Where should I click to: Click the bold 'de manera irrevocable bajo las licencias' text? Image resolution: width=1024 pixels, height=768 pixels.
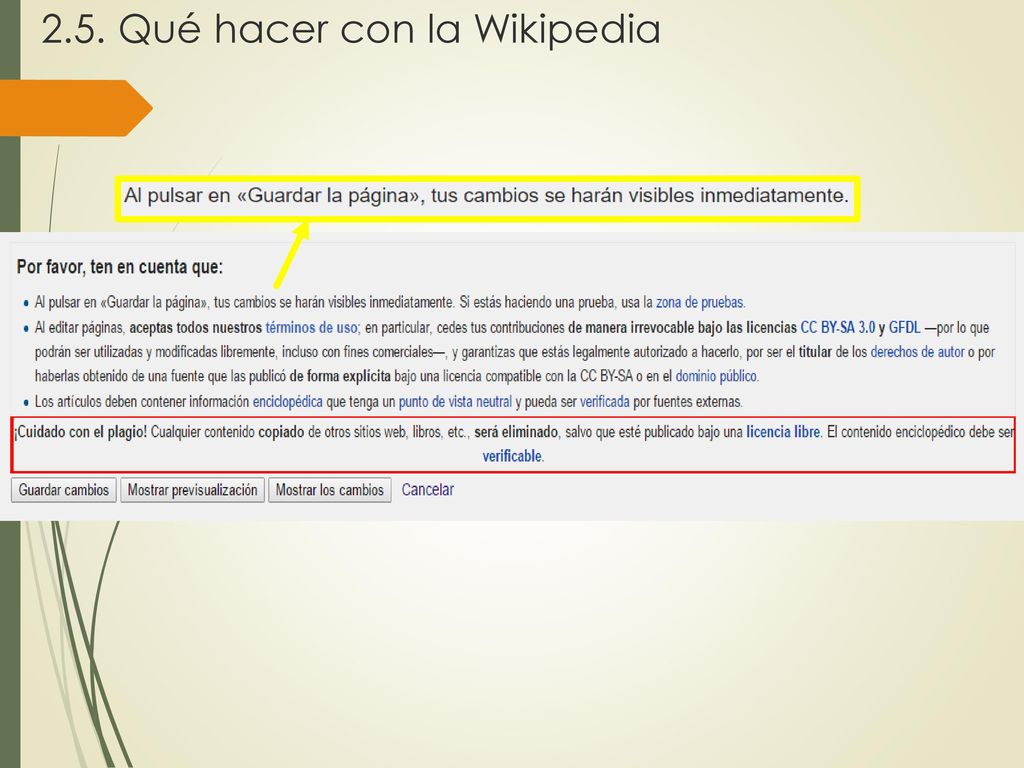682,327
